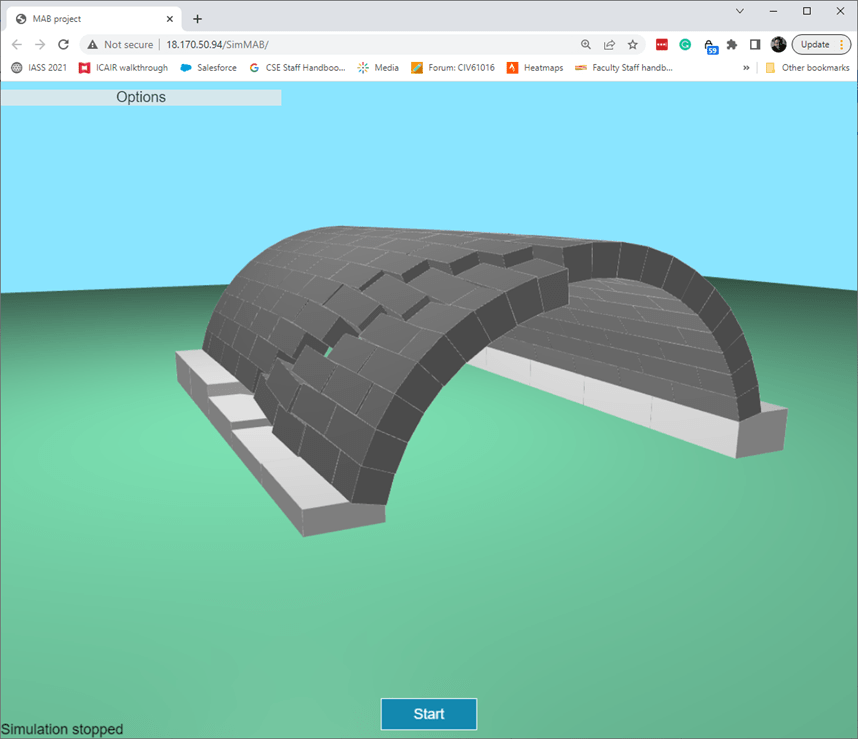Open the Grammarly extension
Viewport: 858px width, 739px height.
(x=685, y=45)
